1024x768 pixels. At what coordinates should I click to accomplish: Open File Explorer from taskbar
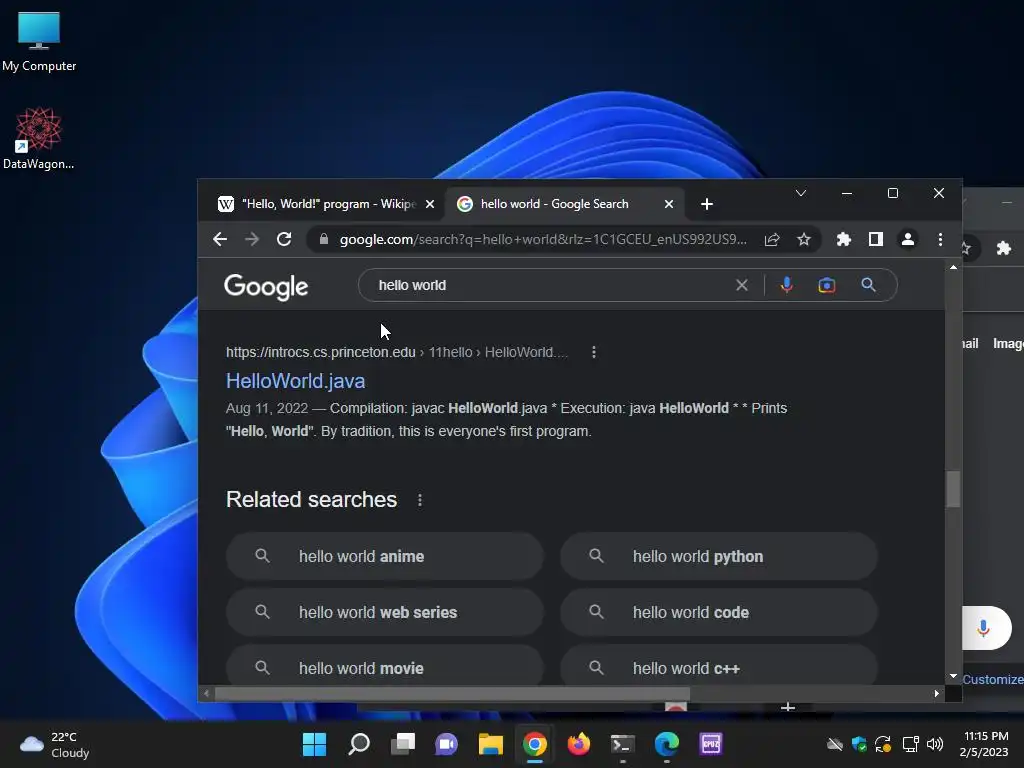(490, 744)
